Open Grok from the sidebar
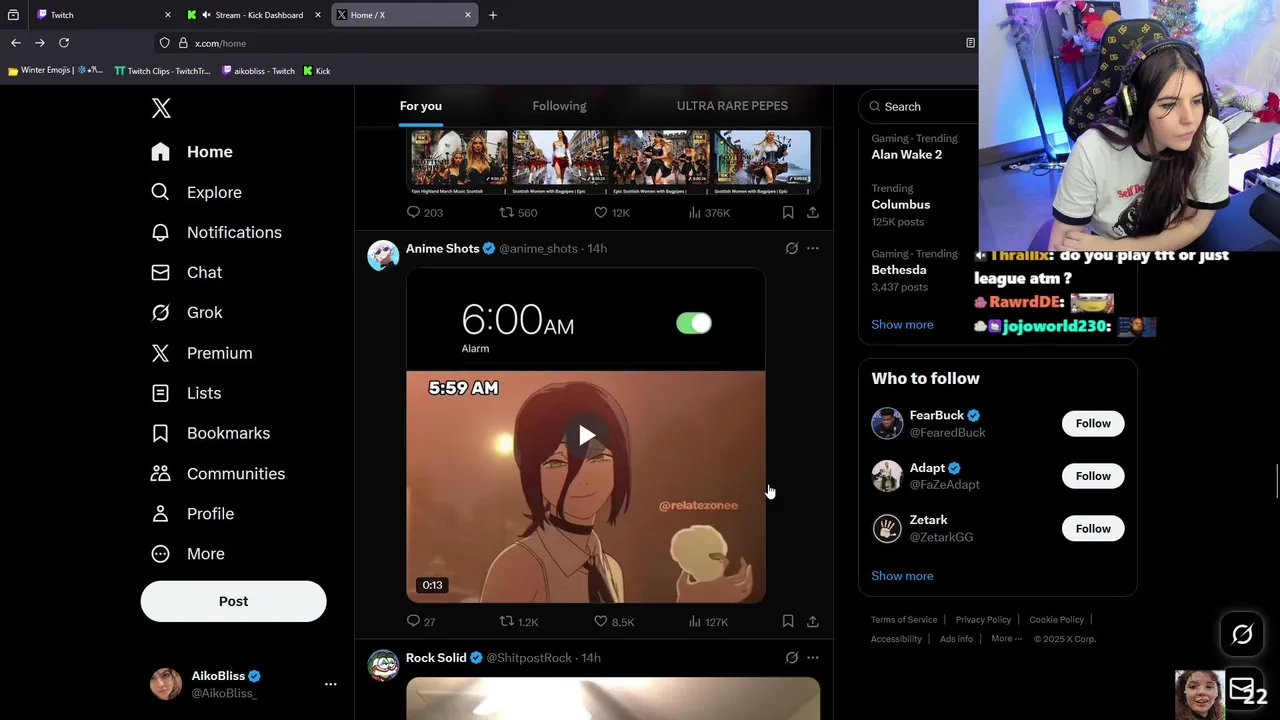This screenshot has width=1280, height=720. tap(187, 312)
